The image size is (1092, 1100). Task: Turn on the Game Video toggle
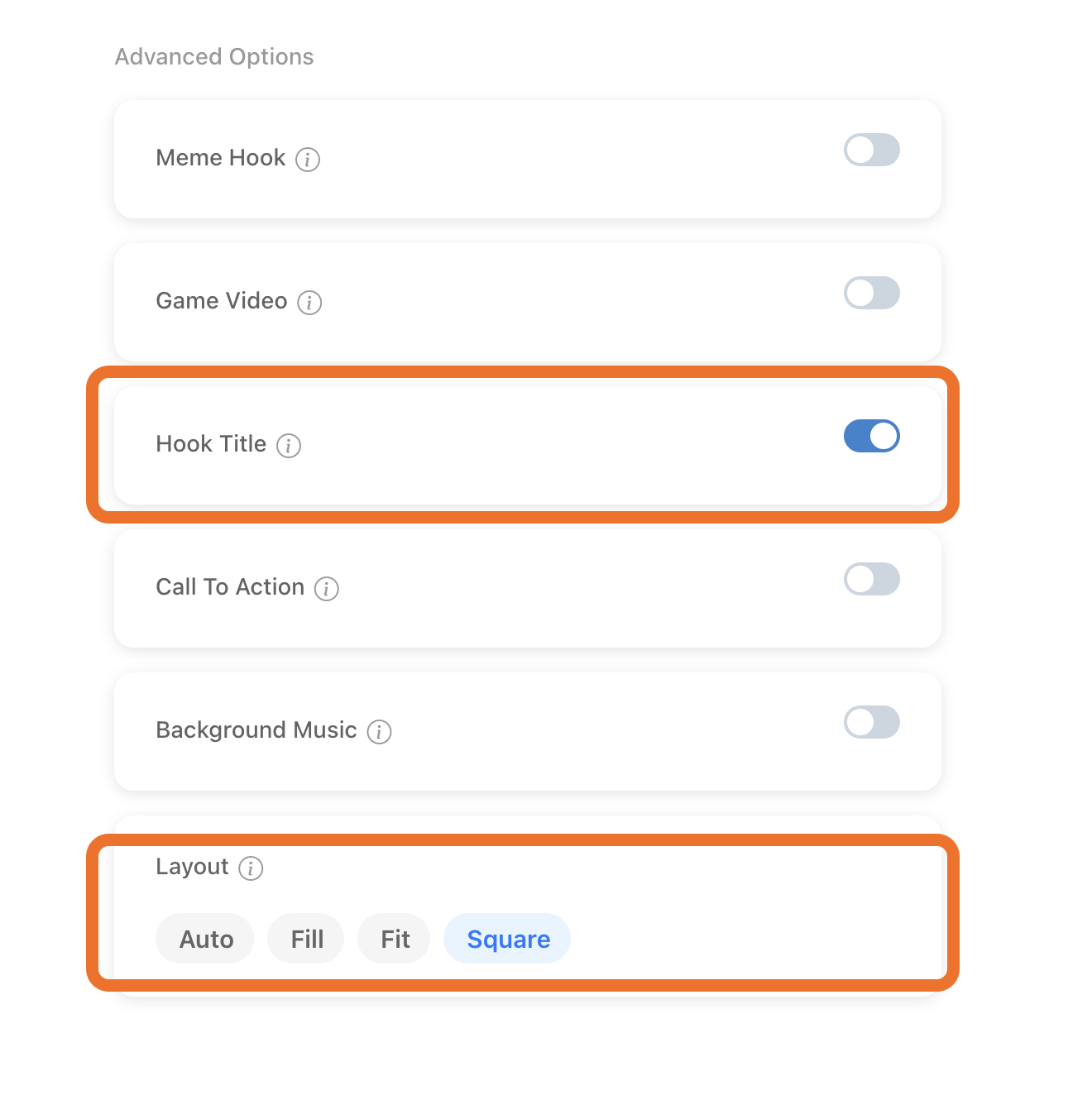click(871, 293)
